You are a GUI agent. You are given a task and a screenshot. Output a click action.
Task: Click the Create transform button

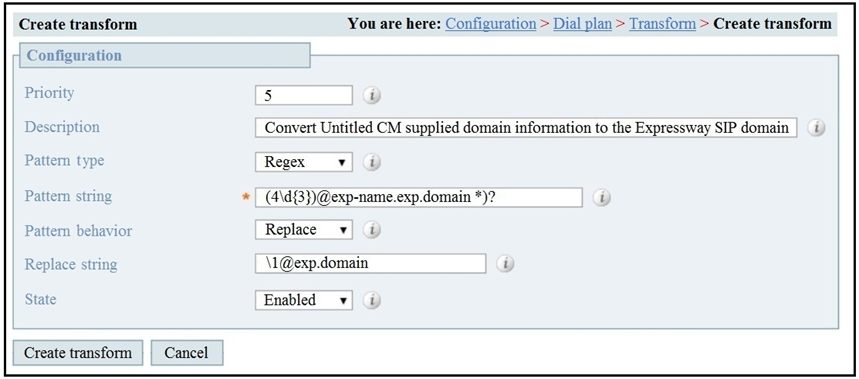point(78,353)
